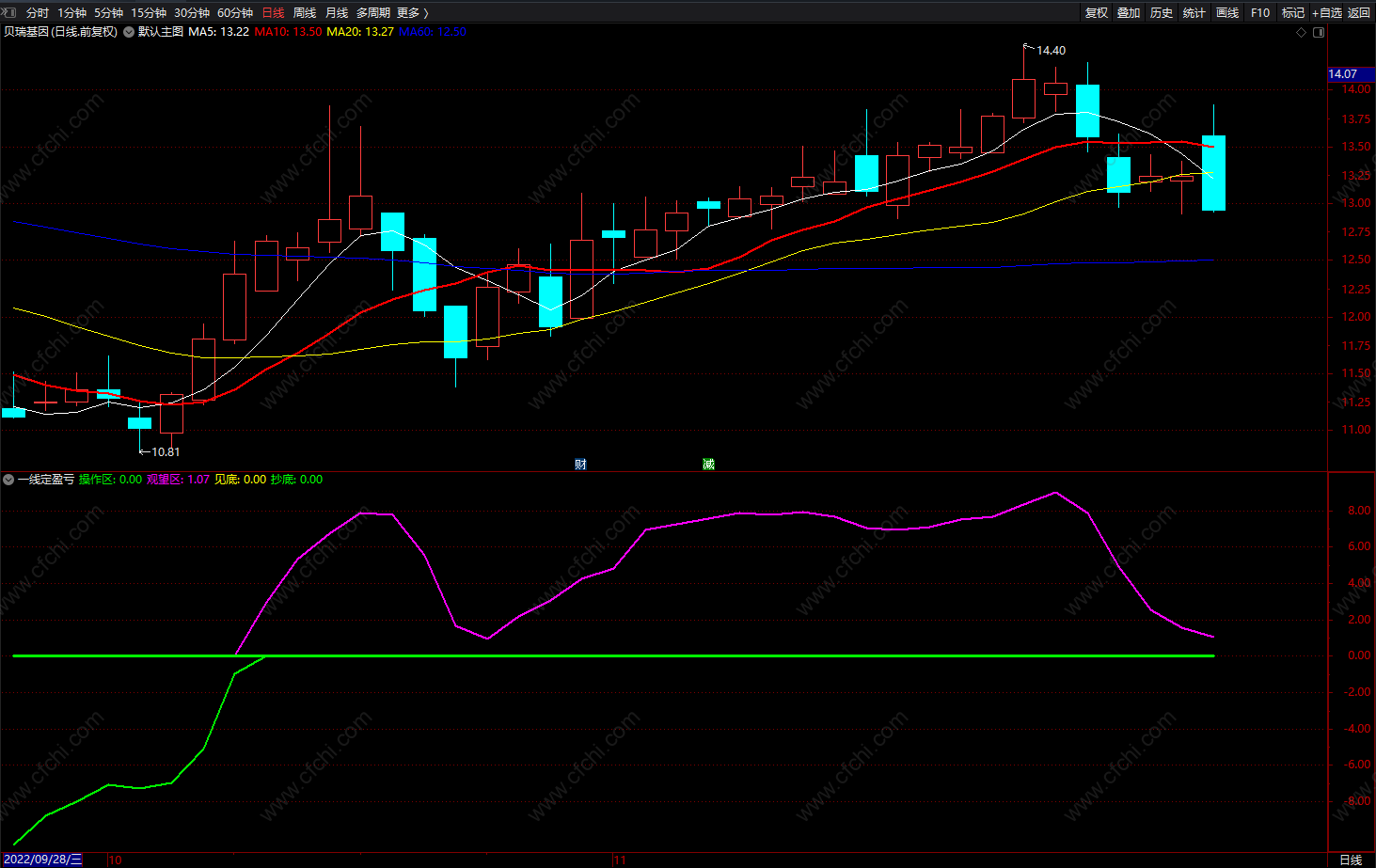Open the 历史 history button

pos(1162,13)
